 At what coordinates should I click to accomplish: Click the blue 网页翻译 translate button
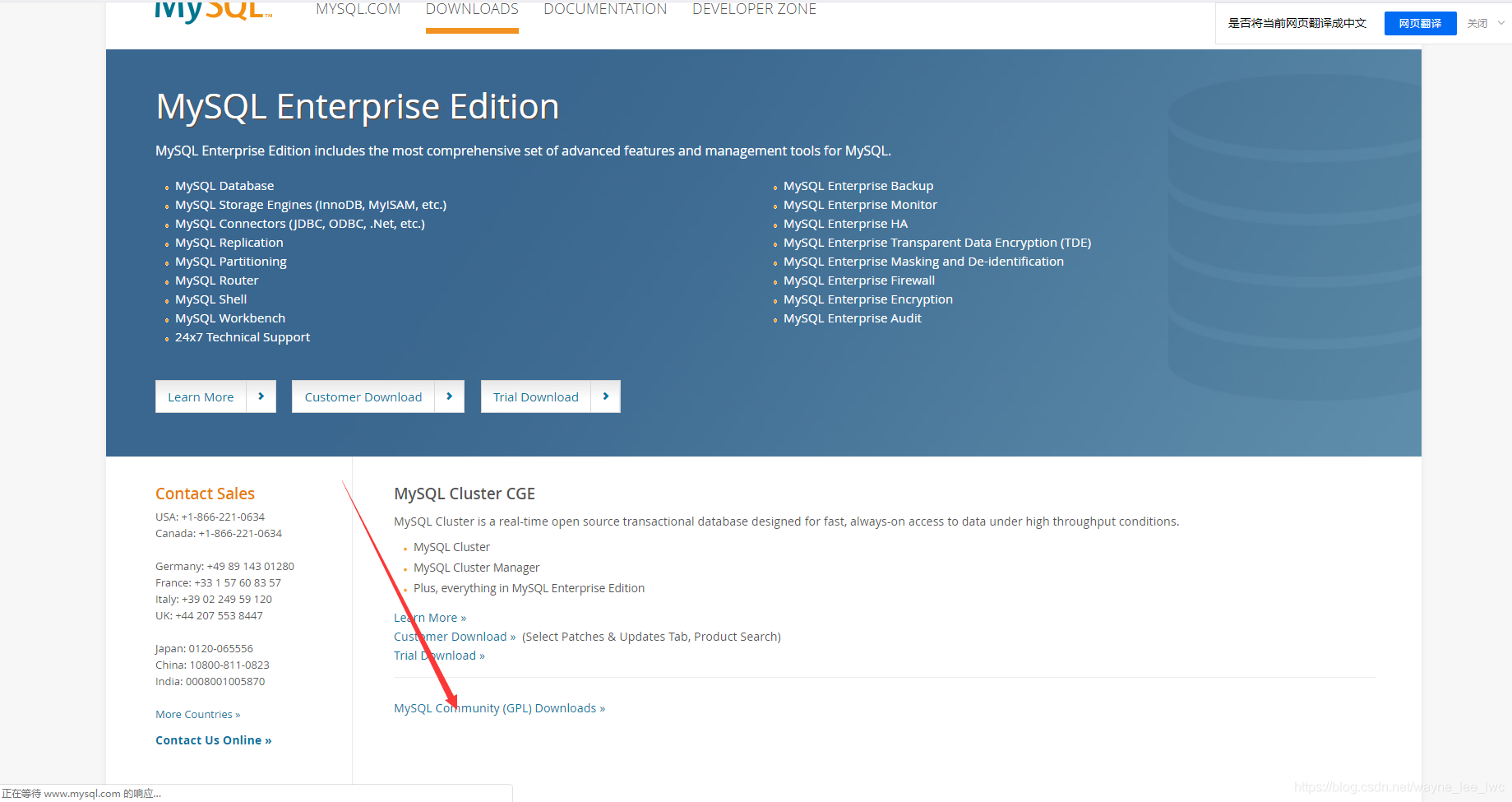point(1420,23)
